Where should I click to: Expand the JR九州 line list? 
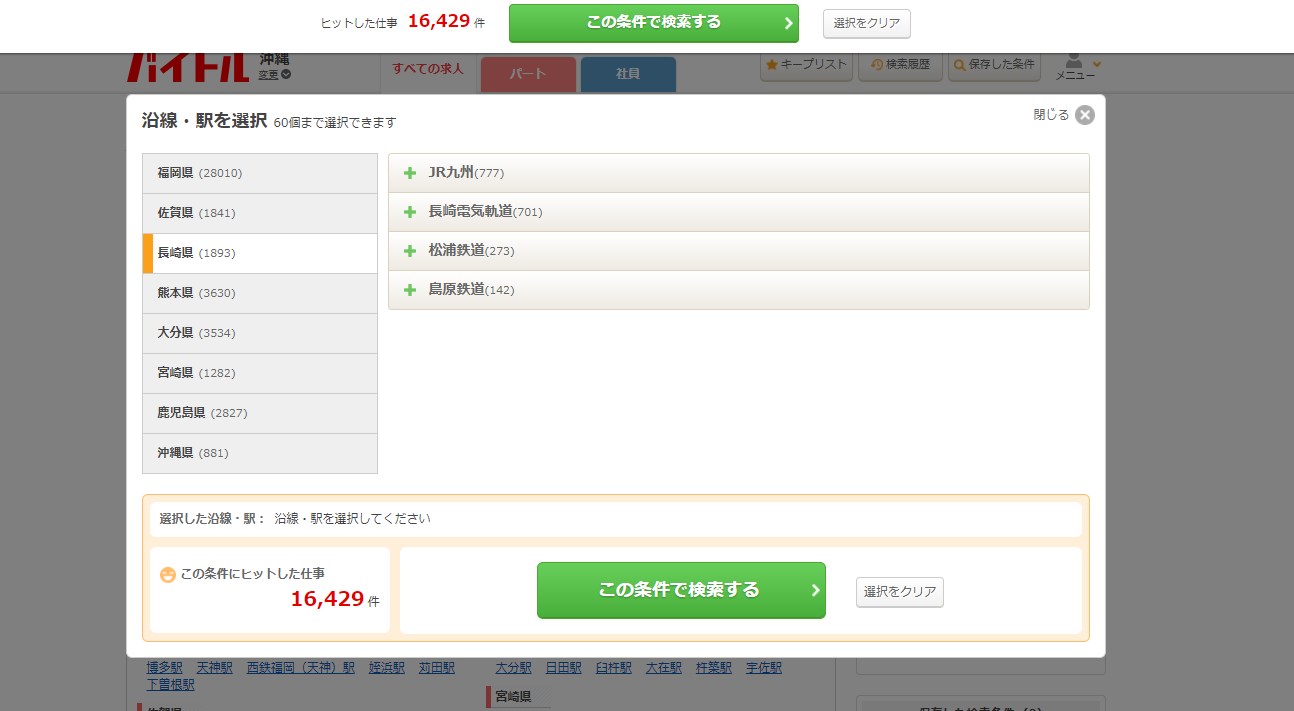point(738,173)
